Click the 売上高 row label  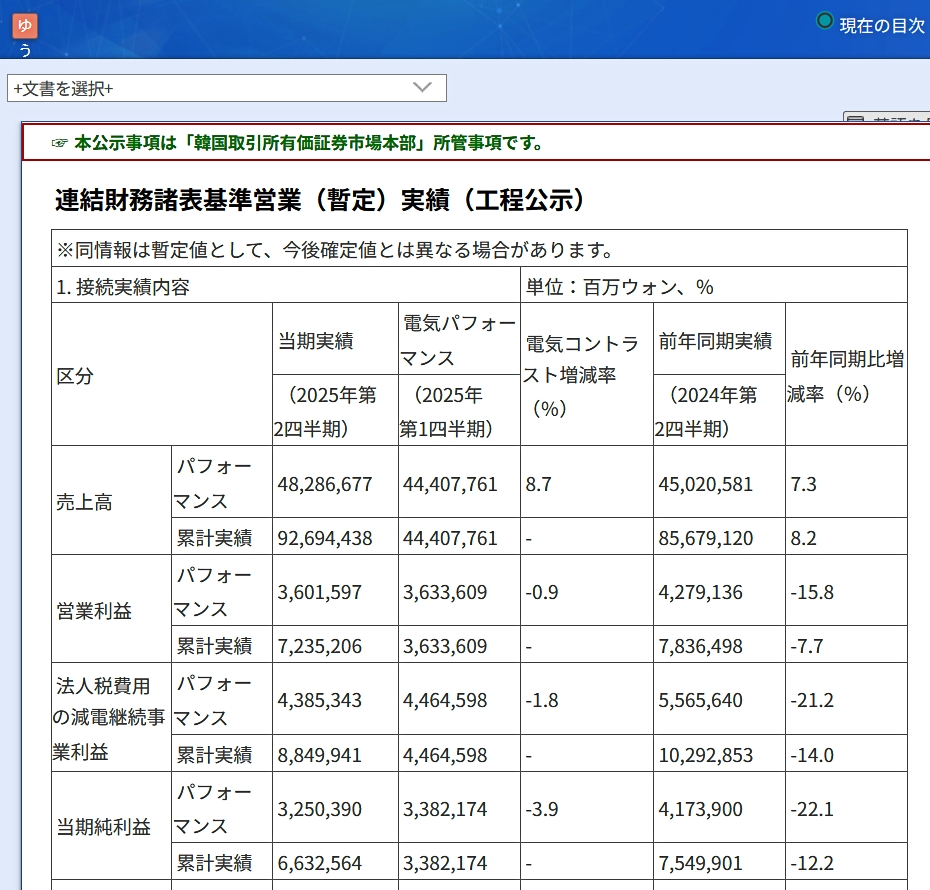point(84,502)
